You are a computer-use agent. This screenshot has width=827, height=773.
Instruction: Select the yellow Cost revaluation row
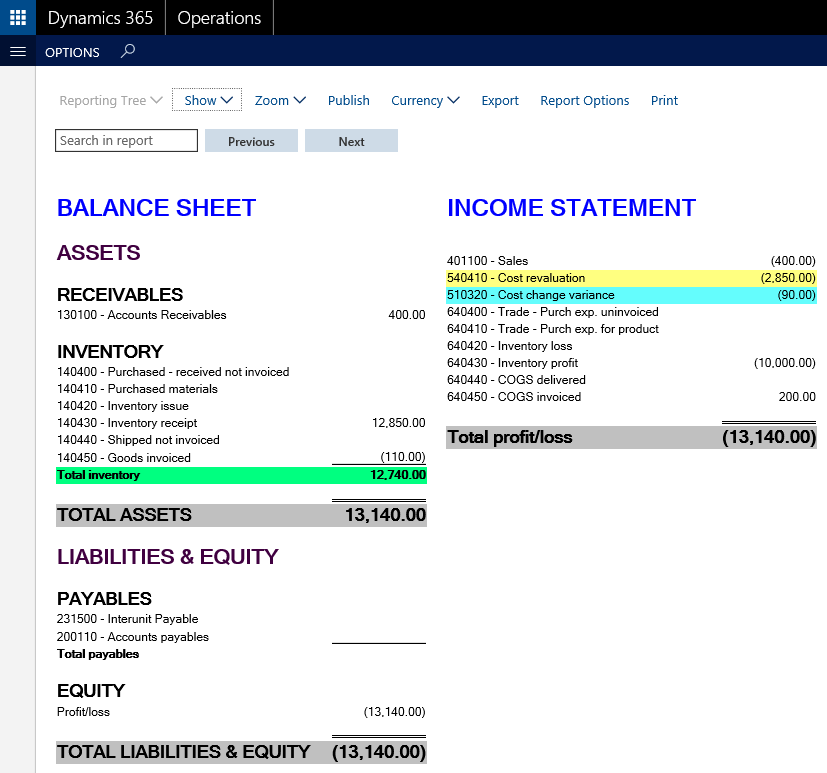tap(631, 278)
